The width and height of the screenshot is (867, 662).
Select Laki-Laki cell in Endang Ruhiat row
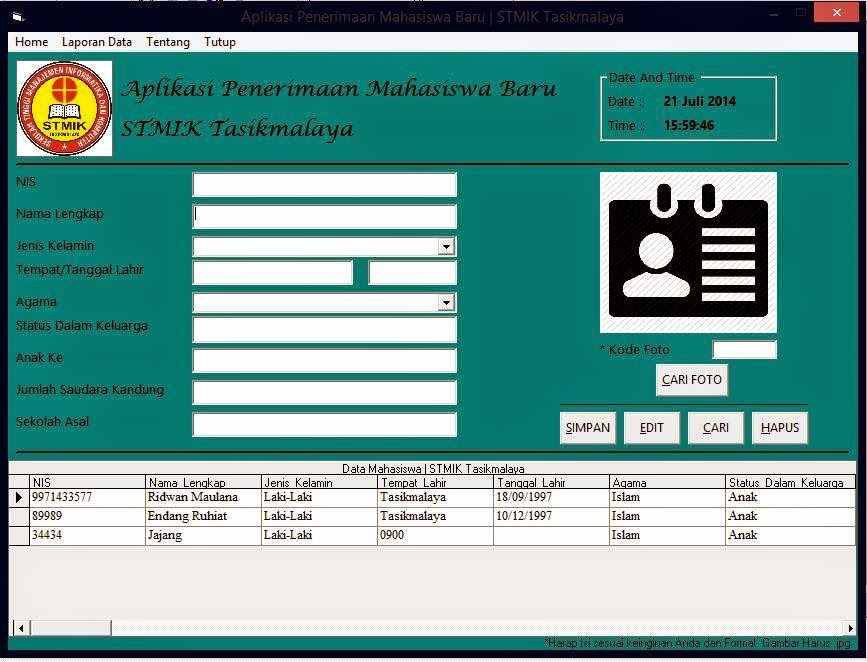pyautogui.click(x=319, y=517)
